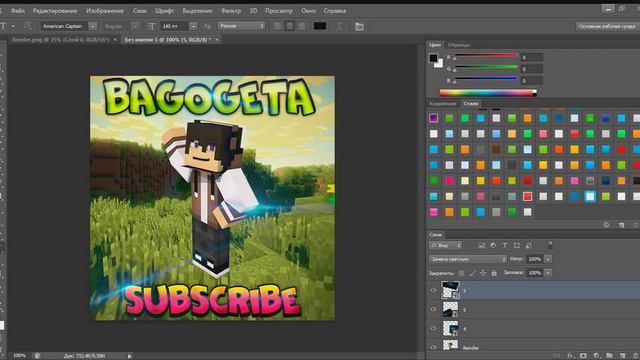Center text alignment in options bar

coord(290,26)
